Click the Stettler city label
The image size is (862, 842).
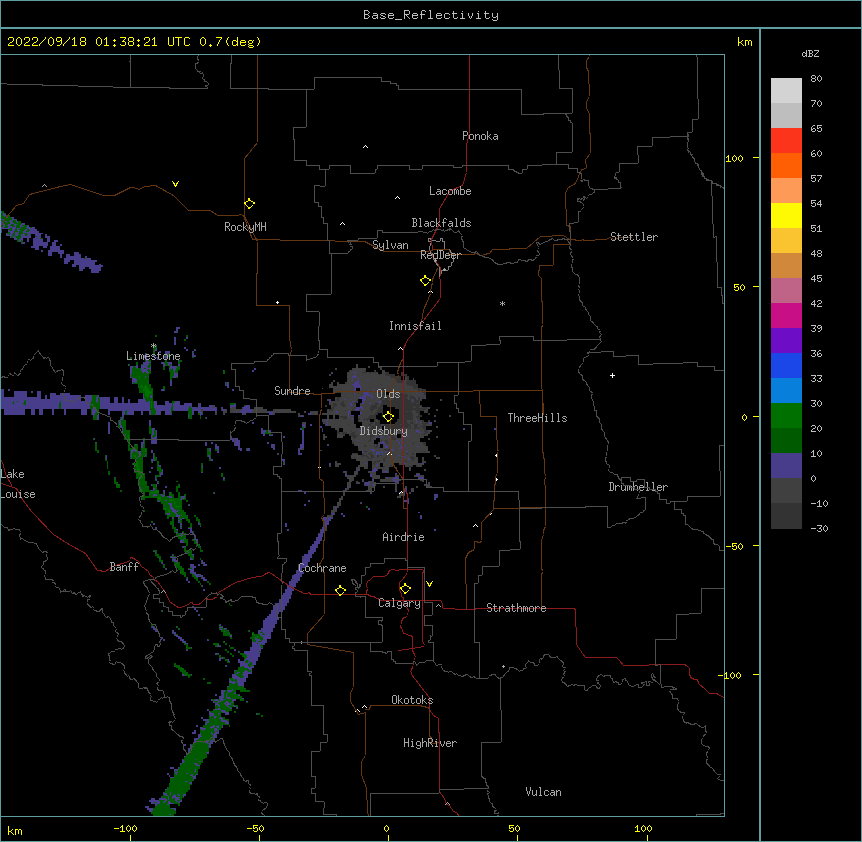[x=634, y=237]
